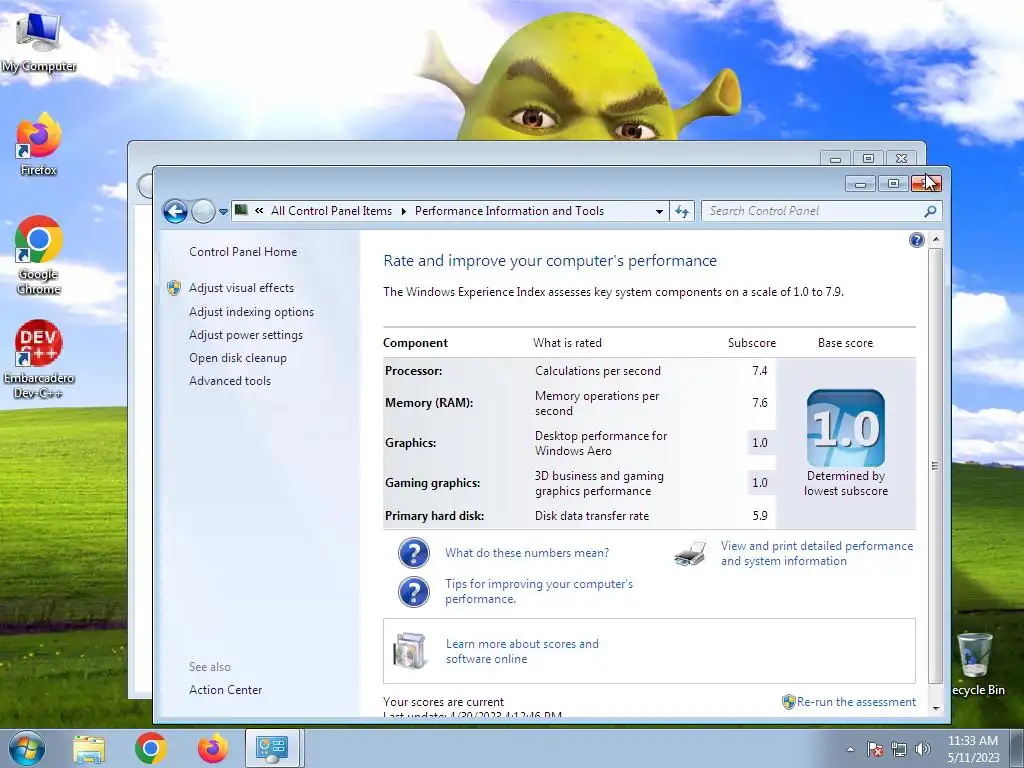Expand the address bar history dropdown
Image resolution: width=1024 pixels, height=768 pixels.
pyautogui.click(x=659, y=211)
